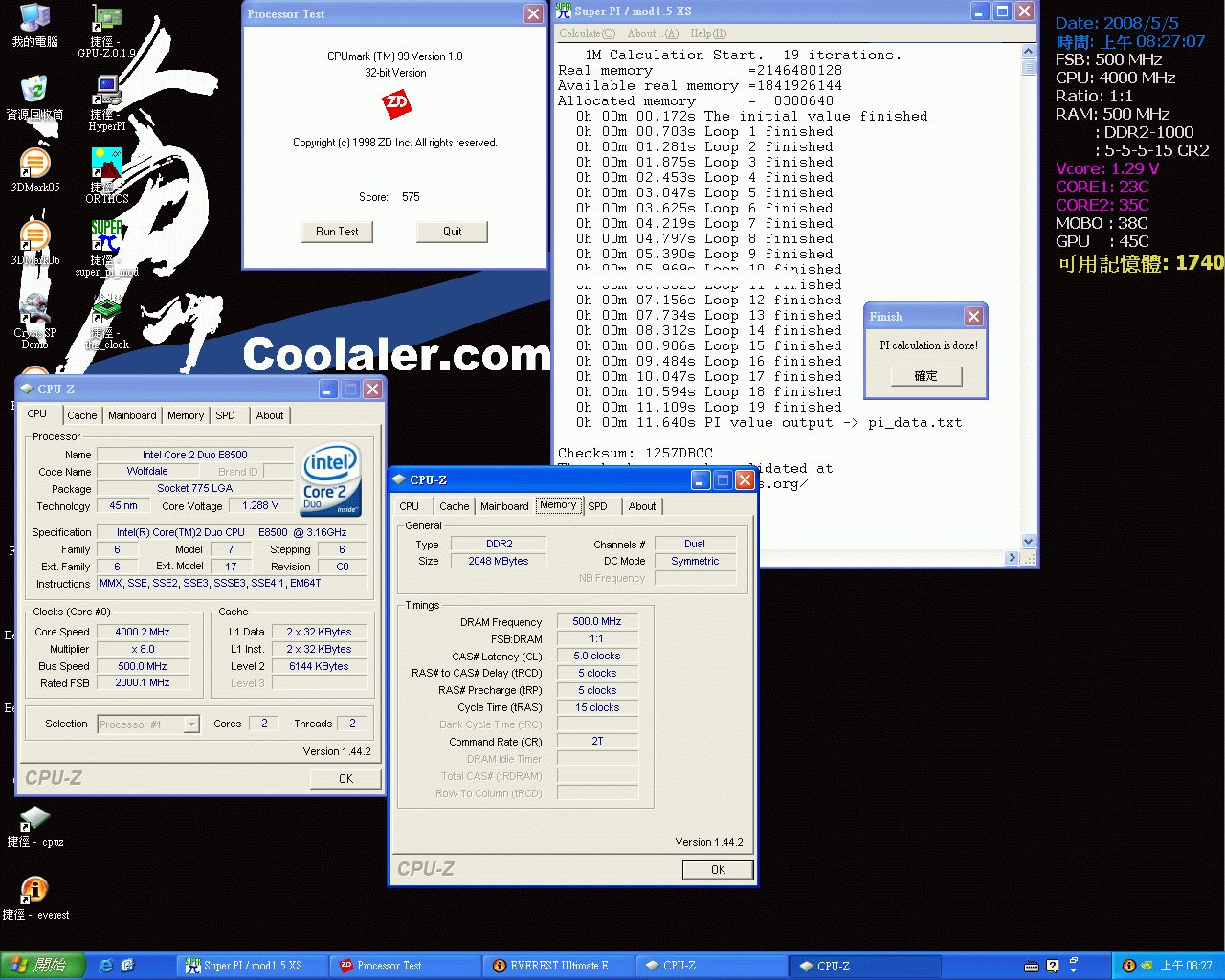1225x980 pixels.
Task: Click Super PI horizontal scrollbar right arrow
Action: click(x=1013, y=557)
